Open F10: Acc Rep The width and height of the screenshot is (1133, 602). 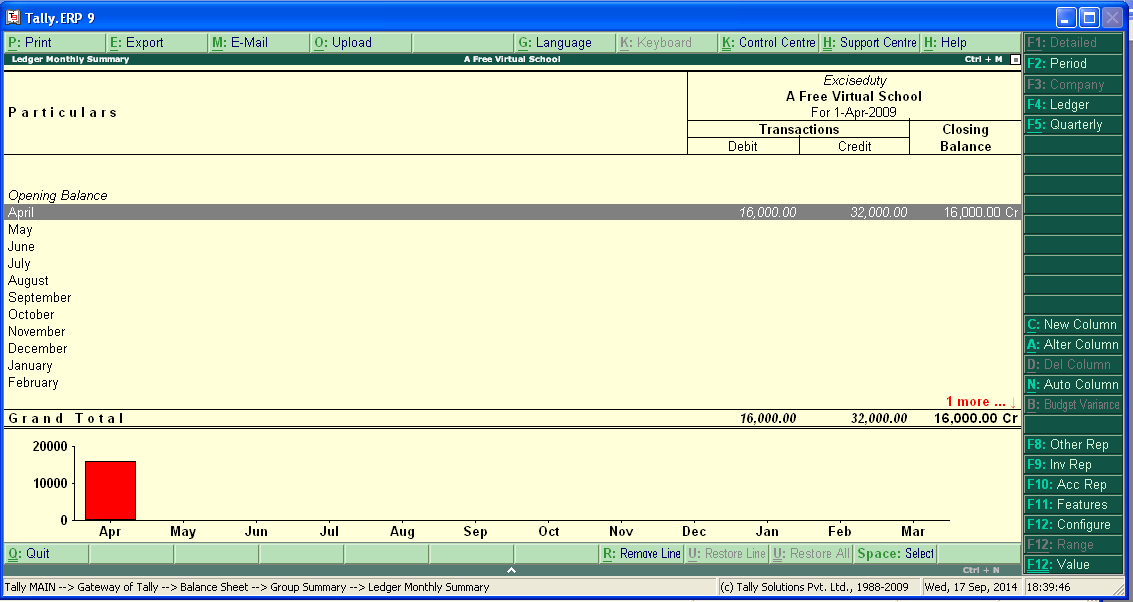point(1073,484)
